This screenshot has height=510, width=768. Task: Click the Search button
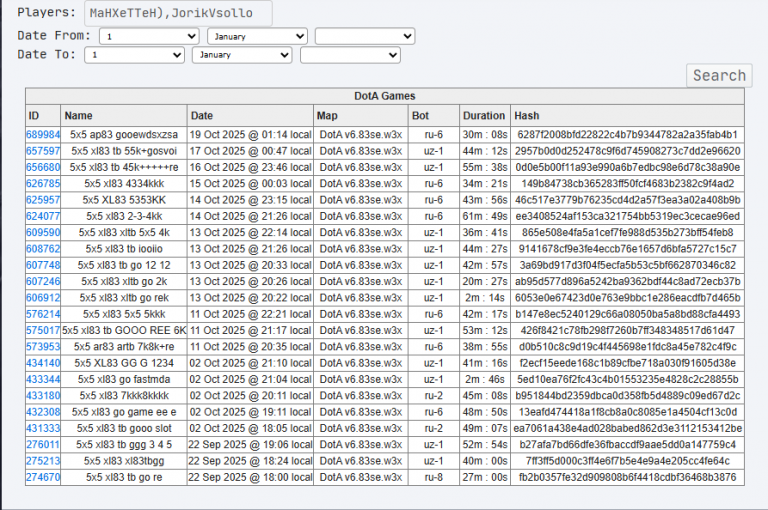point(719,75)
